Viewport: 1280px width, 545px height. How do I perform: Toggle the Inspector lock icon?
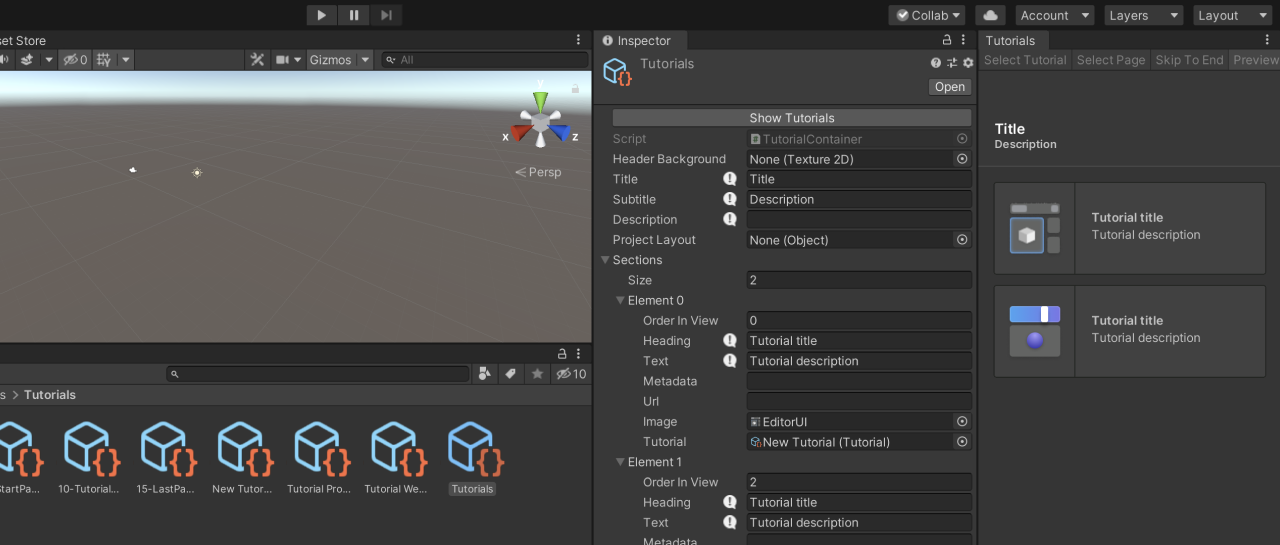pyautogui.click(x=947, y=40)
